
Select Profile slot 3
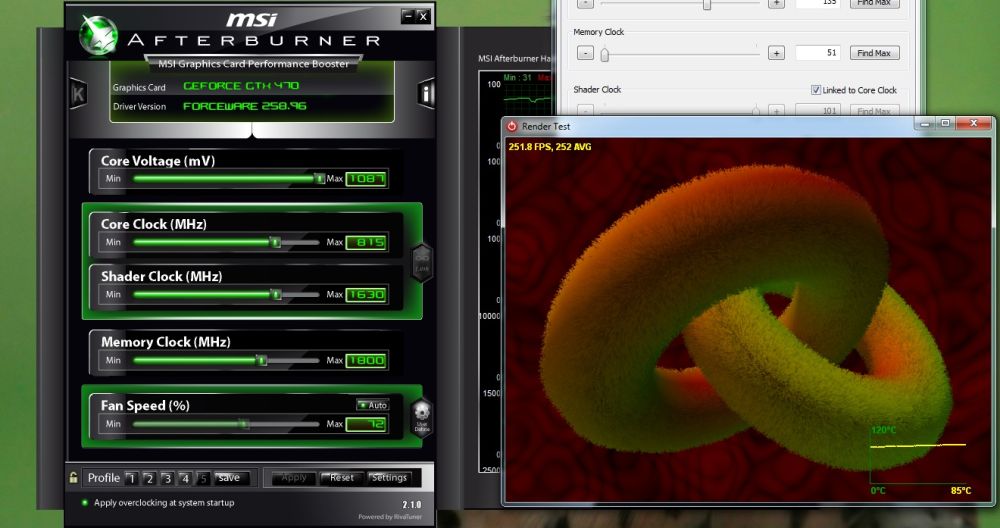pos(167,478)
